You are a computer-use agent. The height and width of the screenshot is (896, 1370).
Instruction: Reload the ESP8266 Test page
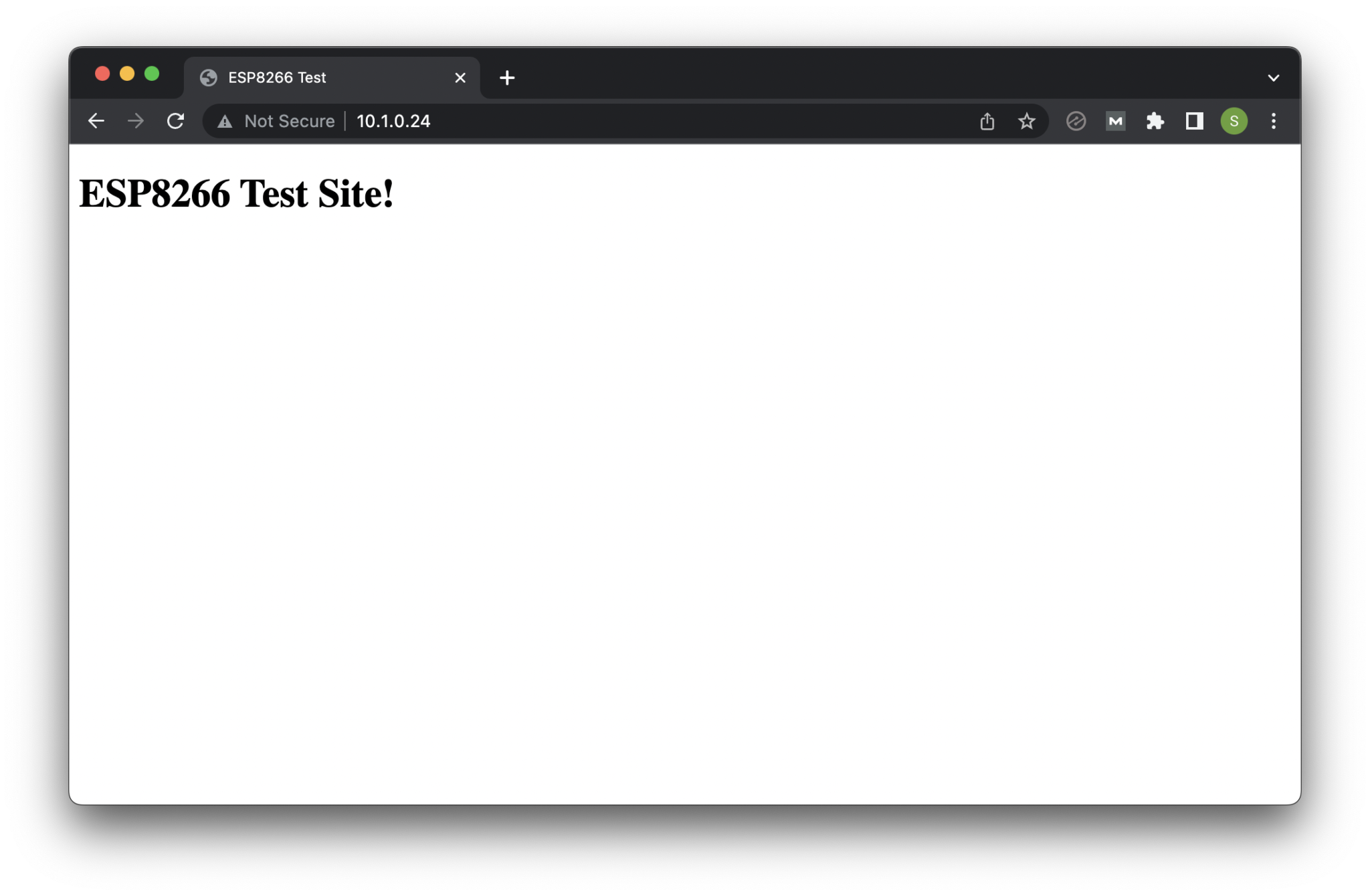[x=175, y=121]
